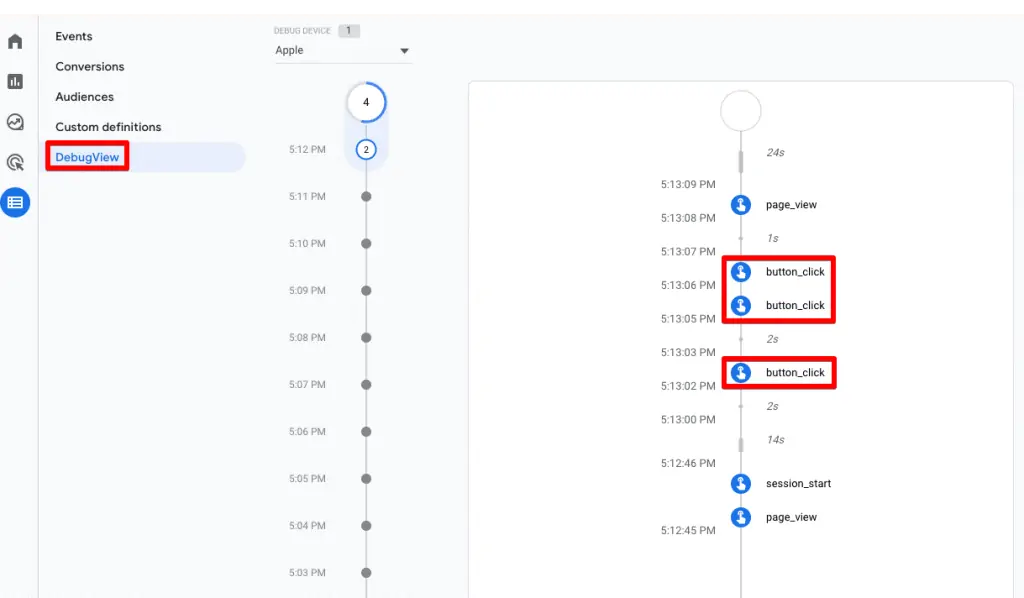Switch to the DebugView section
This screenshot has height=598, width=1024.
(x=87, y=157)
